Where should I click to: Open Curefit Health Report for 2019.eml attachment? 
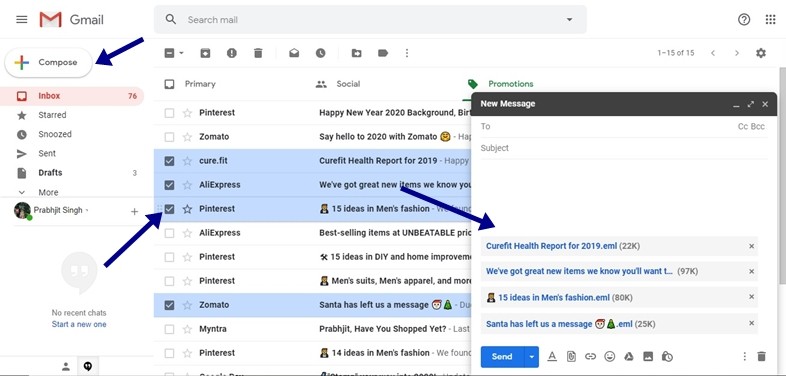pyautogui.click(x=551, y=246)
